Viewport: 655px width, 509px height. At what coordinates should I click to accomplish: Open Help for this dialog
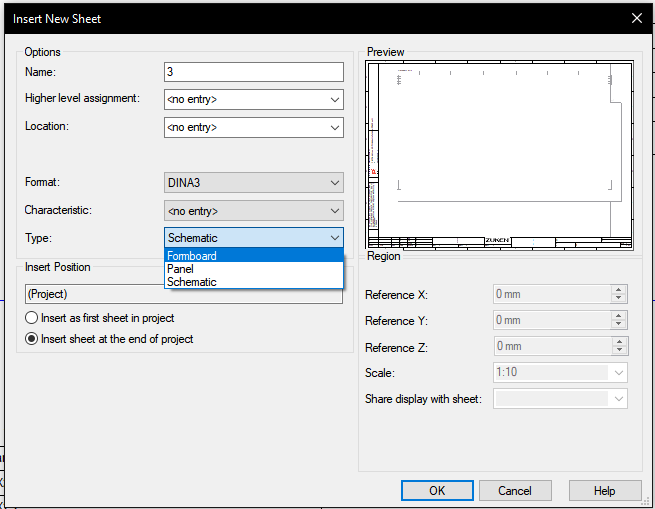tap(605, 491)
